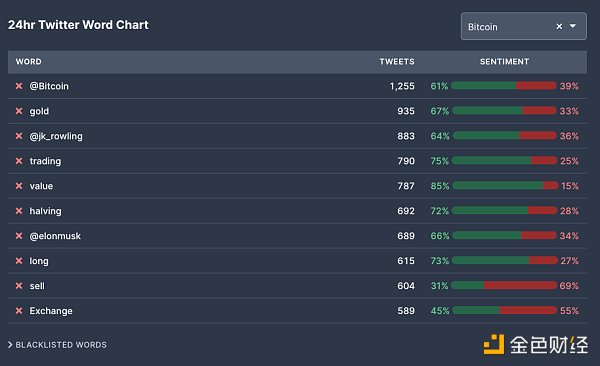Blacklist @jk_rowling using the red X
The image size is (600, 366).
click(x=19, y=136)
